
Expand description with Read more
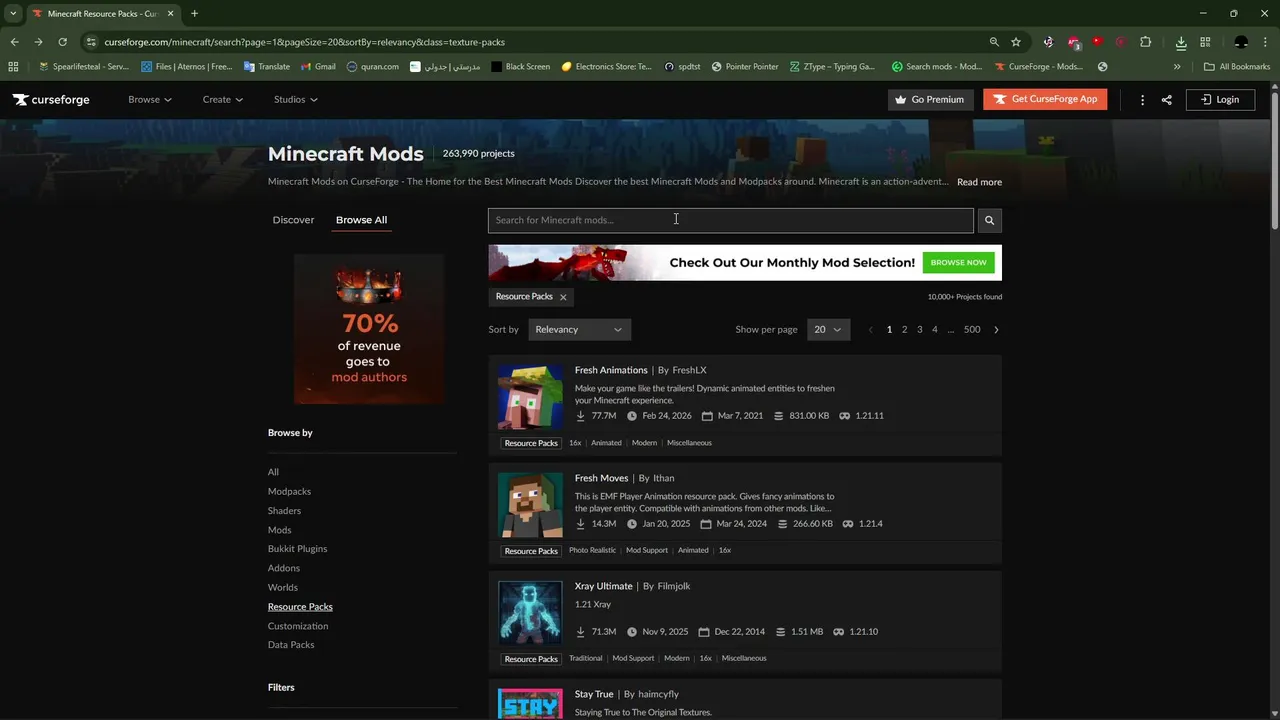pyautogui.click(x=979, y=182)
